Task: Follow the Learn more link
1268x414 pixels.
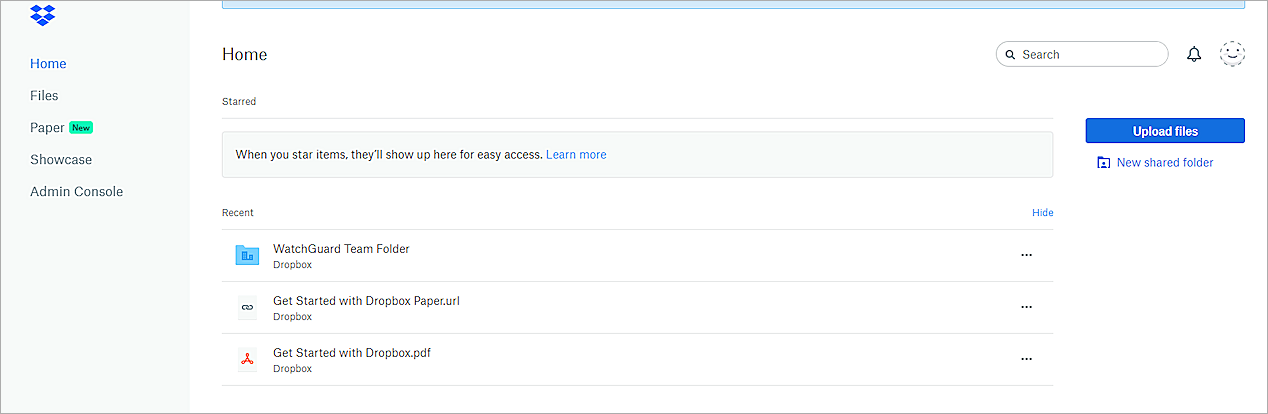Action: 576,155
